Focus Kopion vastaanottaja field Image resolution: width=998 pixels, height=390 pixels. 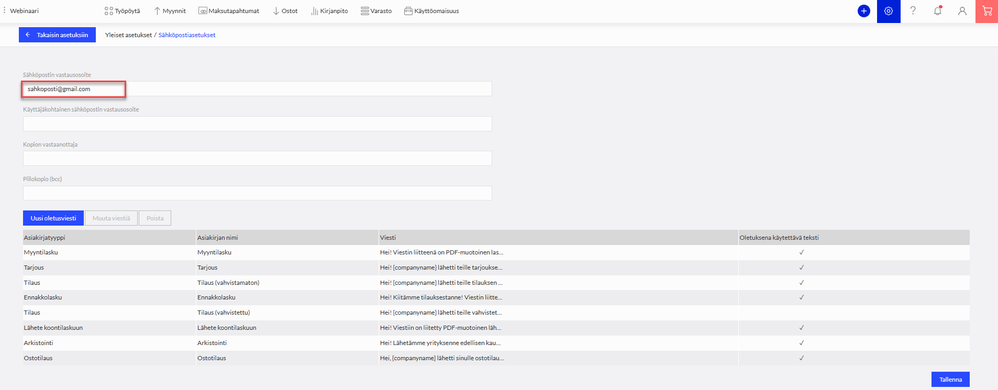click(x=257, y=158)
